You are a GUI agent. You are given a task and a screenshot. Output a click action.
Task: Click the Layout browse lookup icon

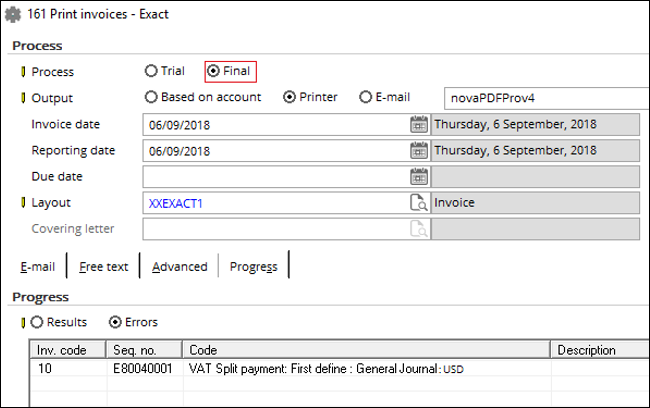pyautogui.click(x=419, y=203)
